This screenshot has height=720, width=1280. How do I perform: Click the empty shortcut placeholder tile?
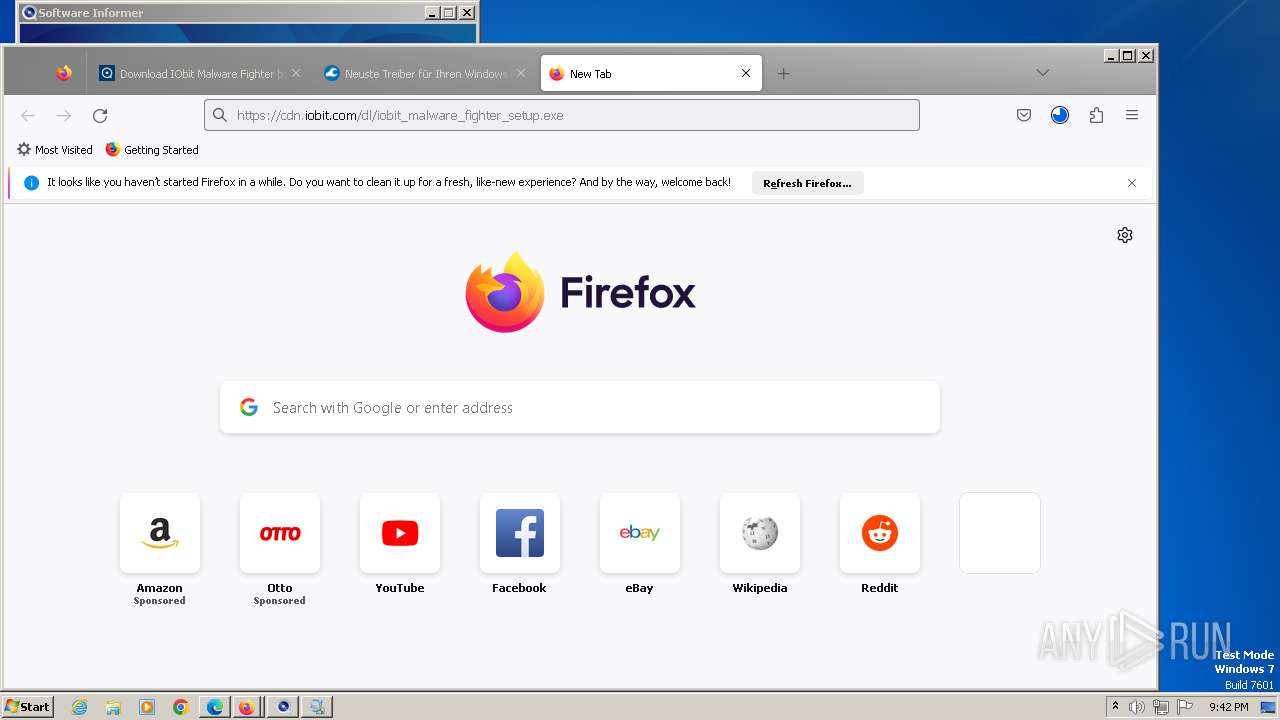point(1000,533)
